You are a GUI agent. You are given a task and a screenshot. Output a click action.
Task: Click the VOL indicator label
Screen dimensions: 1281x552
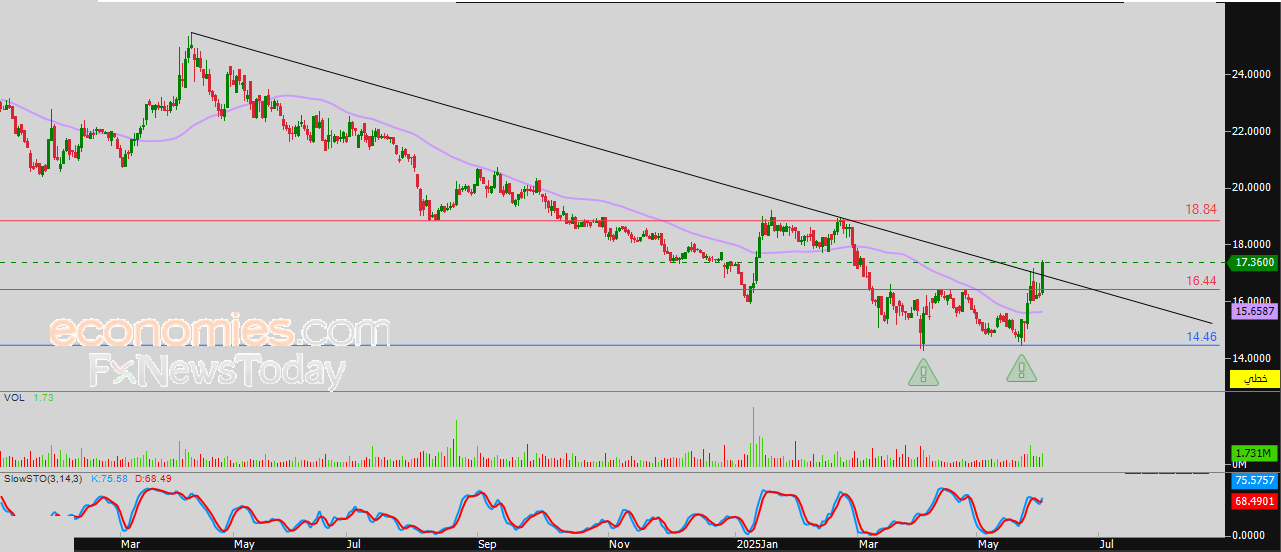13,398
